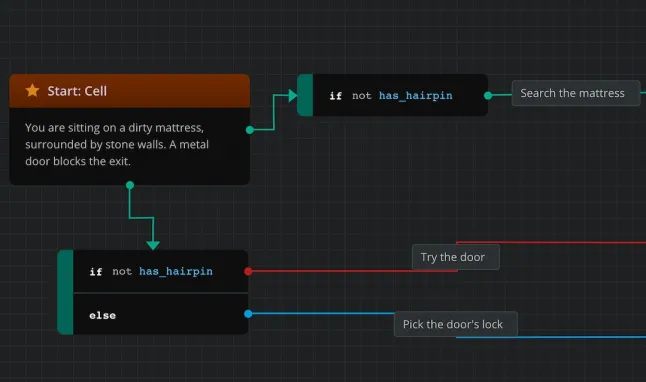Image resolution: width=646 pixels, height=382 pixels.
Task: Click the red output port of lower if branch
Action: coord(248,271)
